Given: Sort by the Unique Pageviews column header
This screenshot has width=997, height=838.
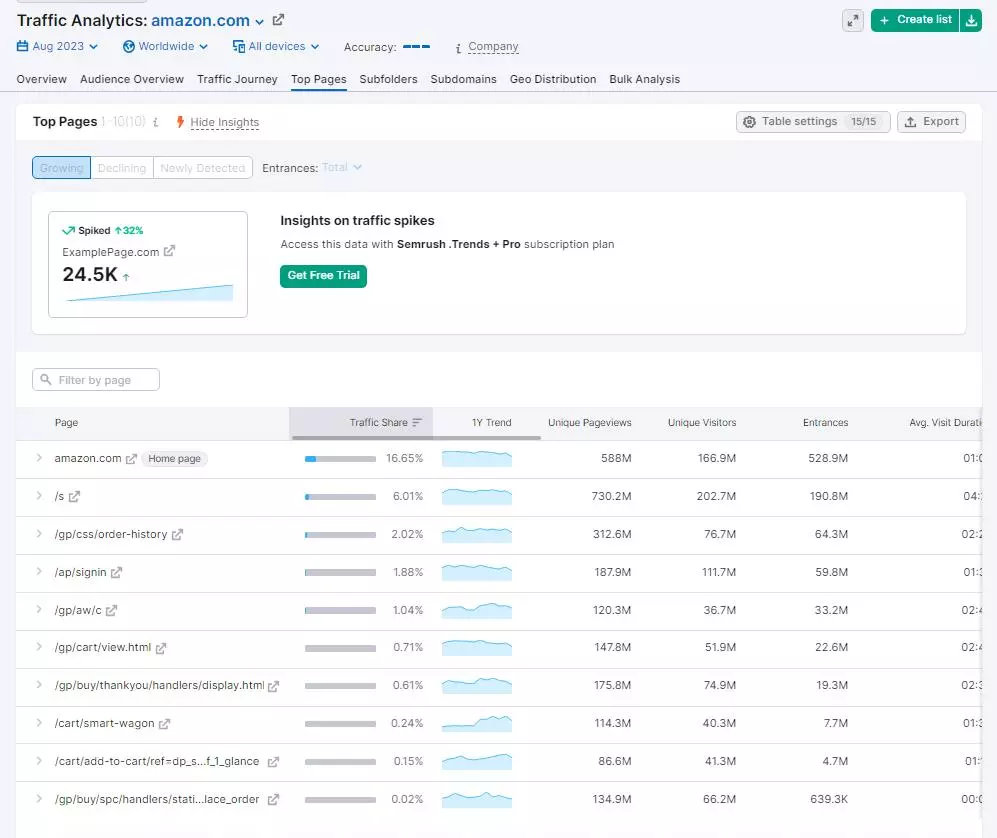Looking at the screenshot, I should click(589, 422).
